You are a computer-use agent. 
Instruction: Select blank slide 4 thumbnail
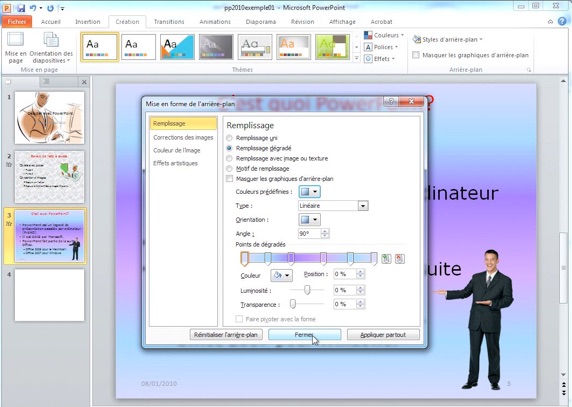click(50, 295)
